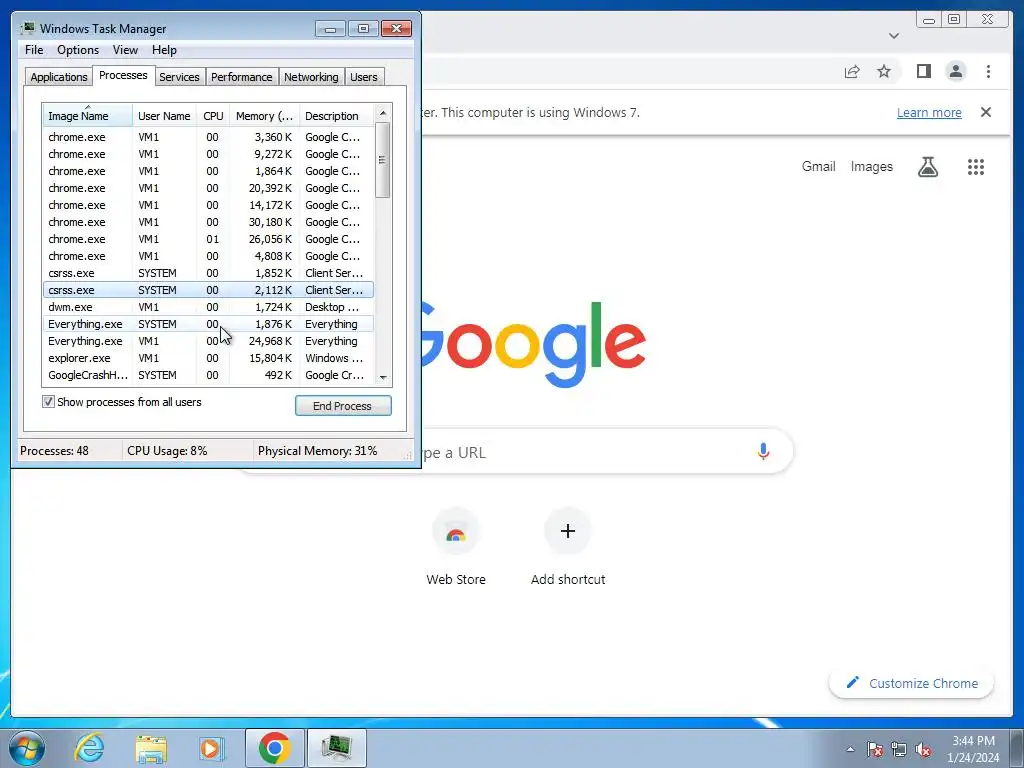The image size is (1024, 768).
Task: Click the Physical Memory: 31% status
Action: [x=317, y=451]
